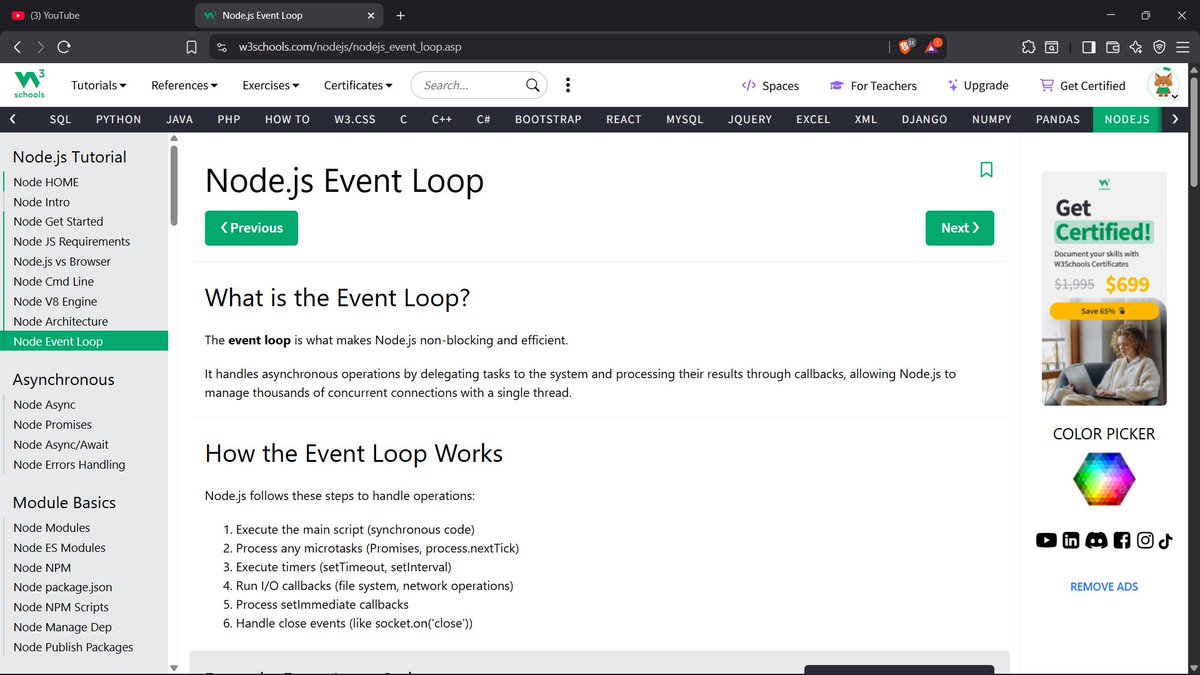The width and height of the screenshot is (1200, 675).
Task: Open Brave Shields lion icon
Action: [x=906, y=46]
